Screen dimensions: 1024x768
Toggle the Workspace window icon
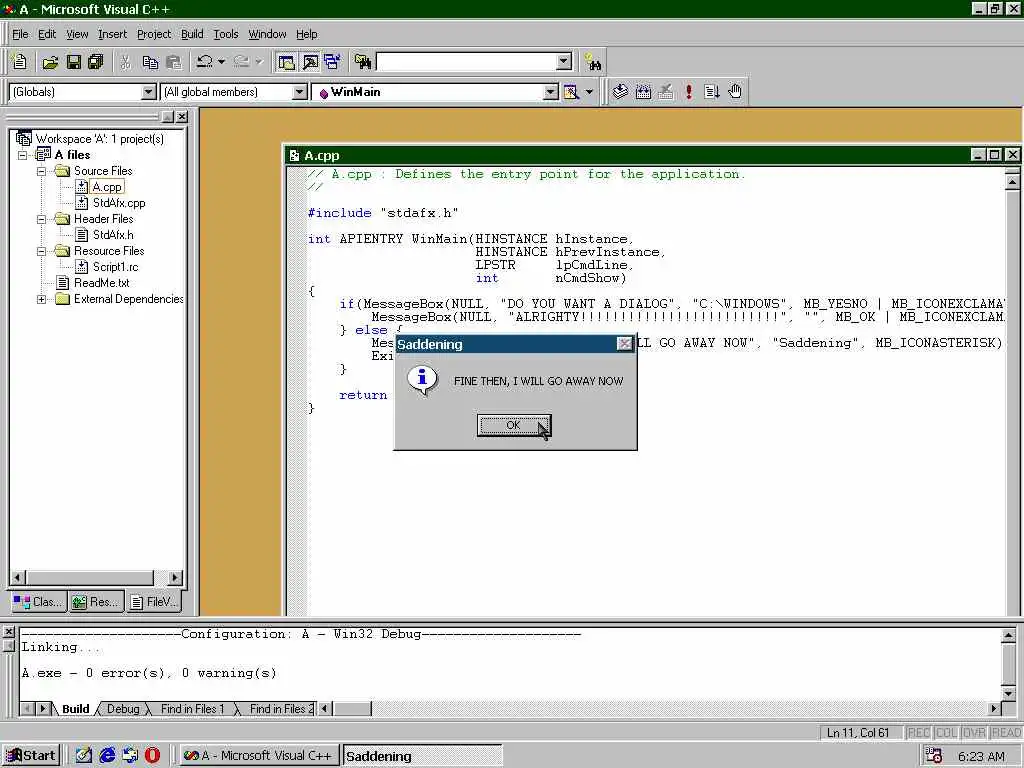pos(286,62)
